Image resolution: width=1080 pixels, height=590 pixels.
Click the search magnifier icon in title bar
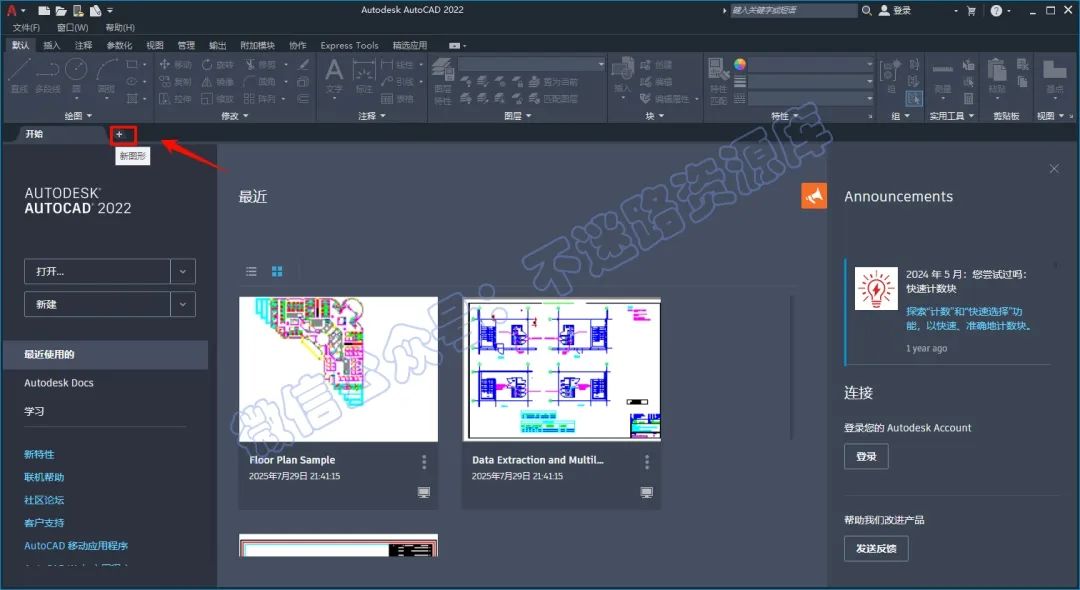click(867, 10)
